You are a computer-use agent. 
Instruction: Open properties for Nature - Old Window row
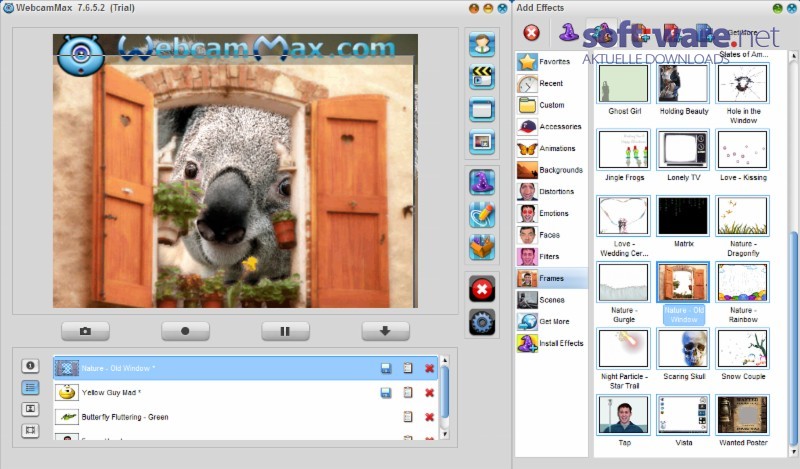point(408,368)
